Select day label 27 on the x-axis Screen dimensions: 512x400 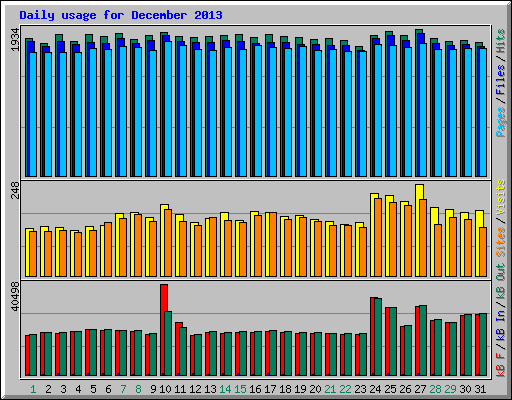pos(420,389)
